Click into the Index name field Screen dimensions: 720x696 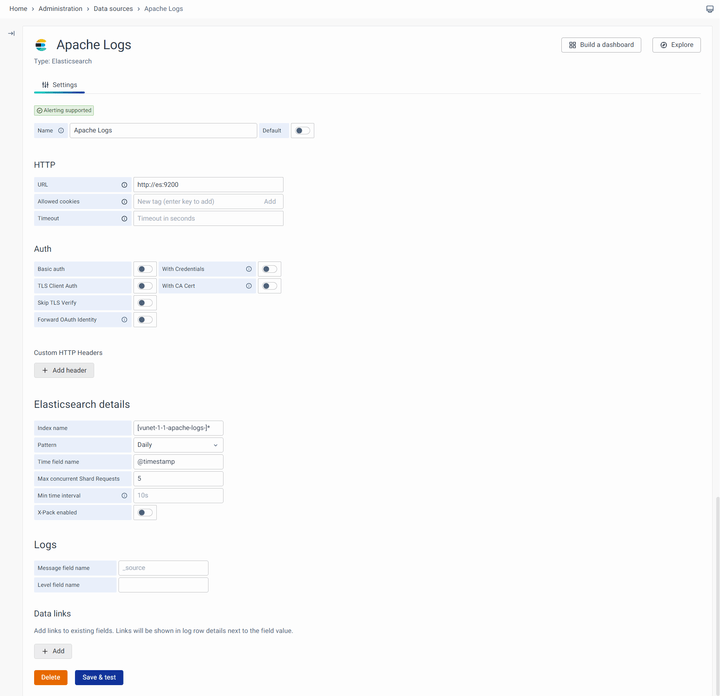pyautogui.click(x=178, y=428)
